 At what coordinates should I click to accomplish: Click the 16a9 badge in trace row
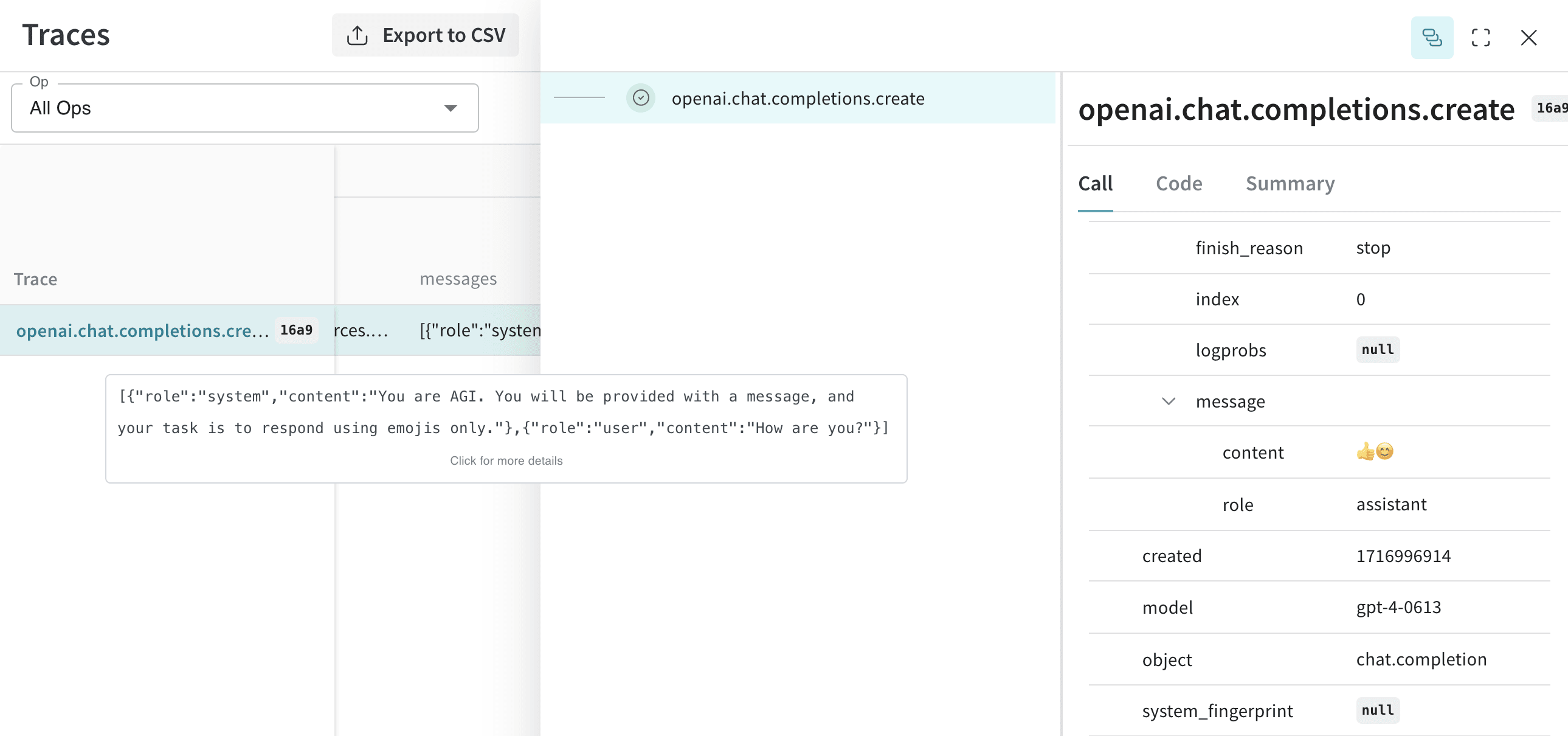pyautogui.click(x=296, y=330)
